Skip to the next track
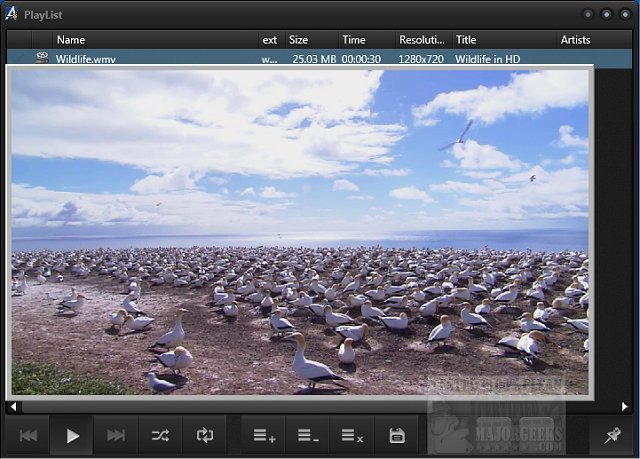The height and width of the screenshot is (459, 640). (x=116, y=435)
